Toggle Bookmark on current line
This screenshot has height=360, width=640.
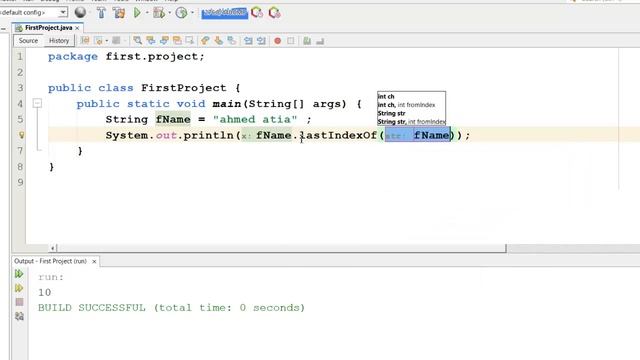click(231, 40)
